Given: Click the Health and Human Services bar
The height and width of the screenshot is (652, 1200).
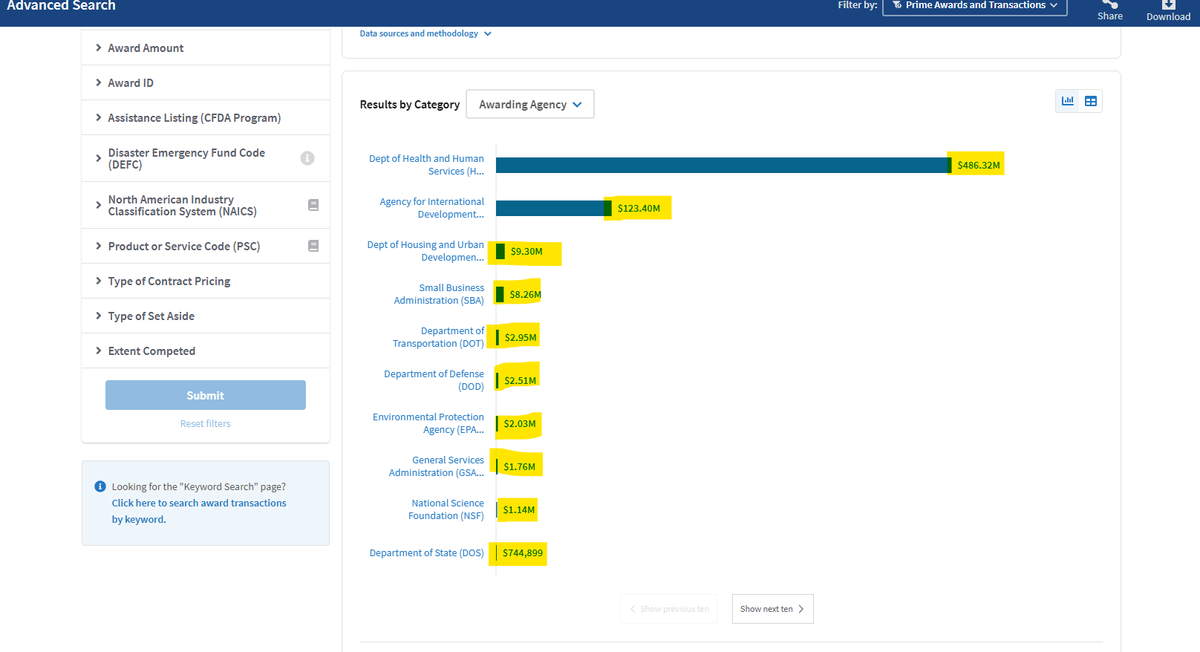Looking at the screenshot, I should (723, 165).
